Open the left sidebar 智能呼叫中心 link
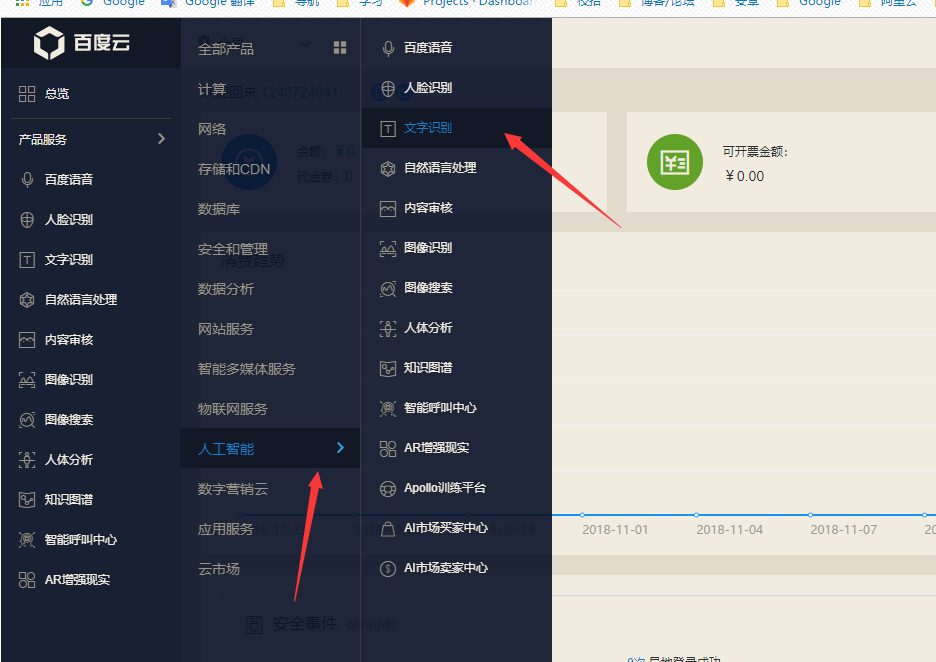Viewport: 936px width, 662px height. tap(81, 540)
